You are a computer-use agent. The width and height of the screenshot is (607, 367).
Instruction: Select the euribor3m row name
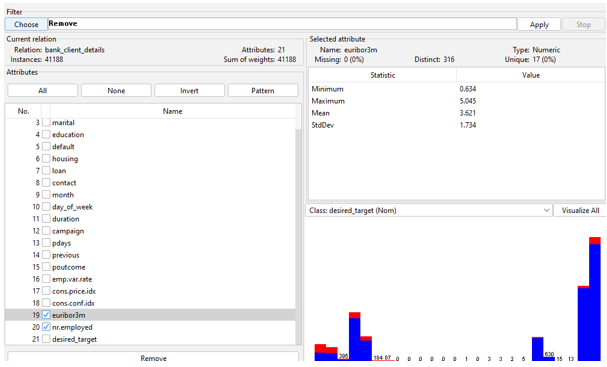(69, 315)
